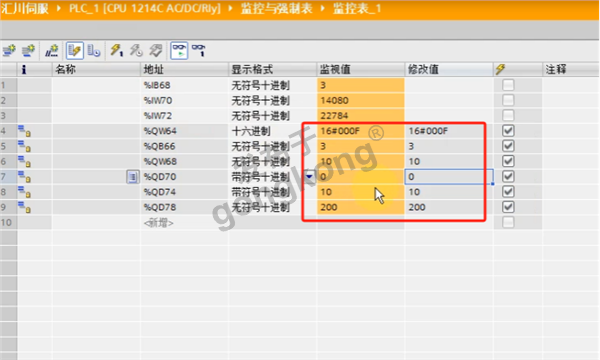Uncheck the modify box for %QD70 row

tap(508, 176)
